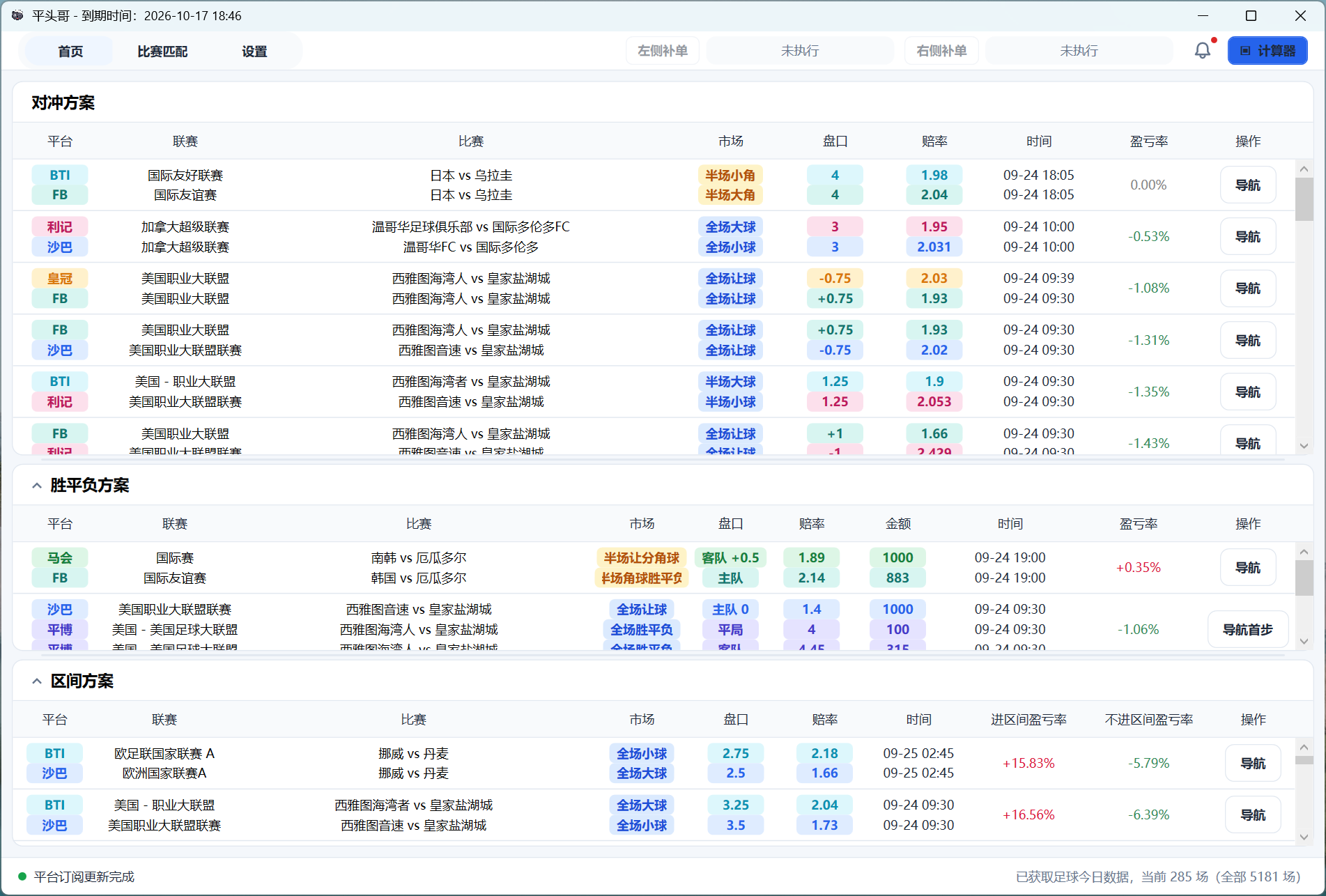Click 导航 for the -1.35% hedge row
1326x896 pixels.
tap(1248, 392)
